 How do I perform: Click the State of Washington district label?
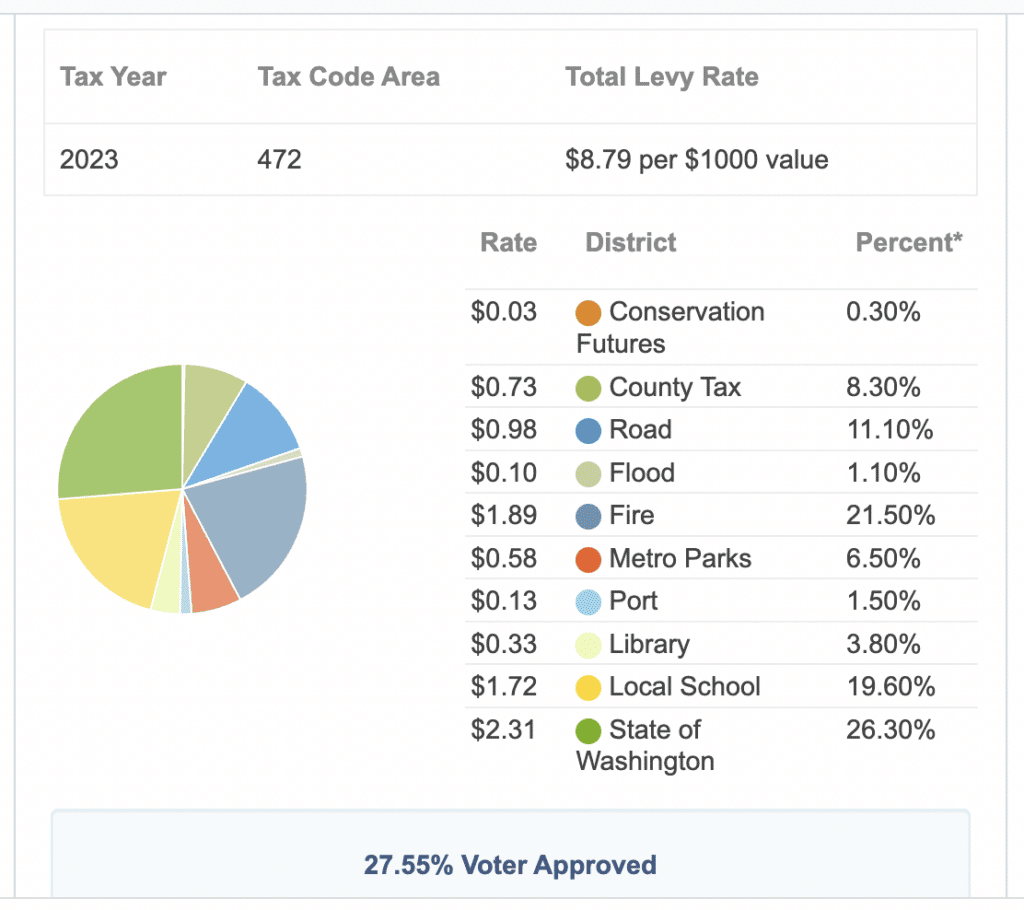click(x=645, y=745)
